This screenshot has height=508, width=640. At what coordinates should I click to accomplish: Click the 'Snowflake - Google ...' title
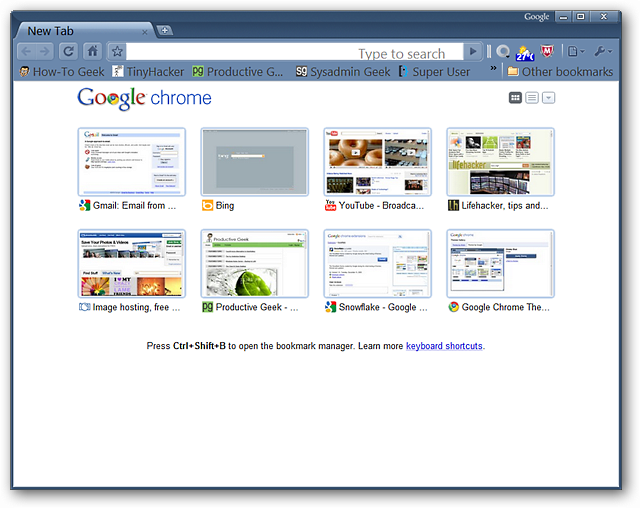[383, 307]
